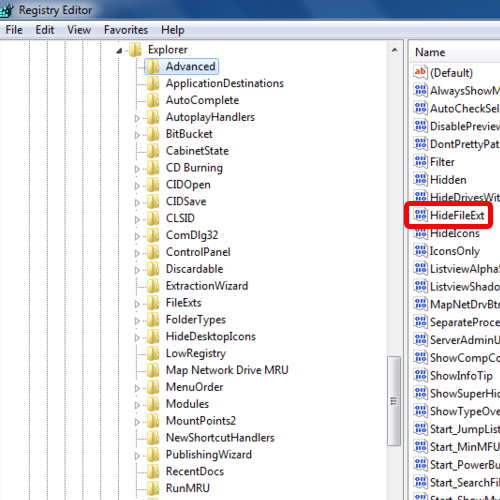
Task: Click the AlwaysShowM DWORD value icon
Action: [x=420, y=90]
